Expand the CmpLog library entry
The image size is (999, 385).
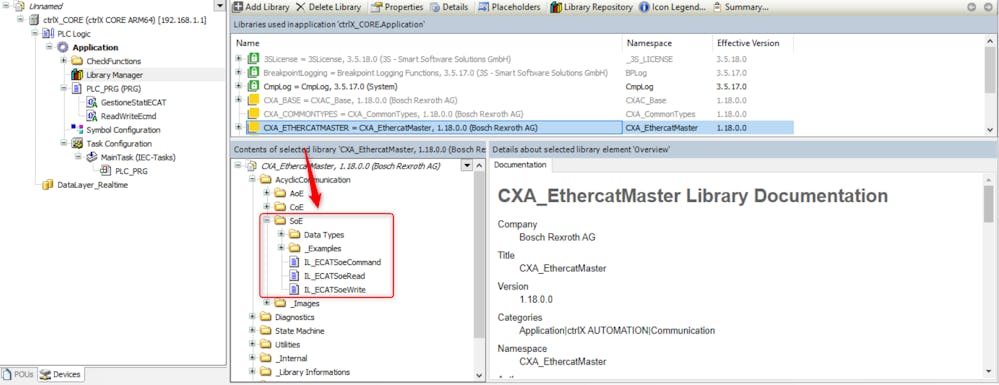pyautogui.click(x=239, y=86)
